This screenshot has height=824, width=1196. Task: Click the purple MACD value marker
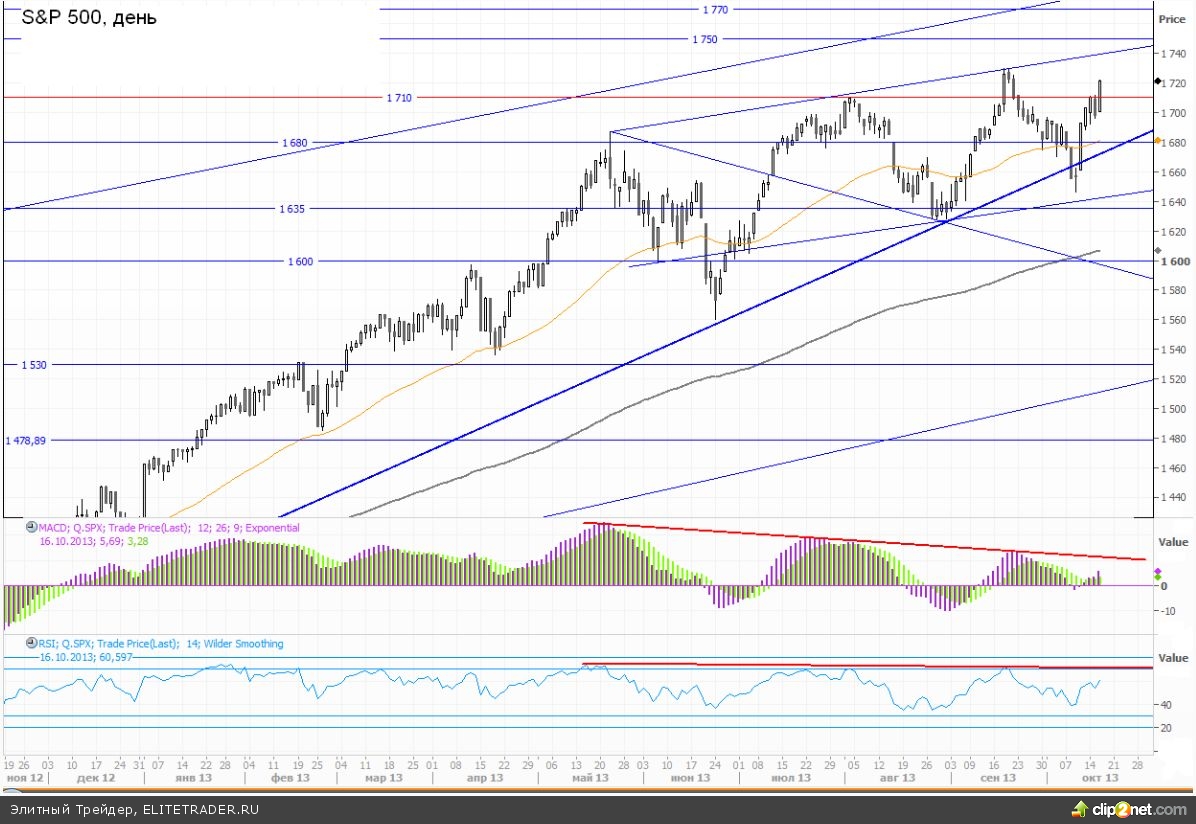1157,571
